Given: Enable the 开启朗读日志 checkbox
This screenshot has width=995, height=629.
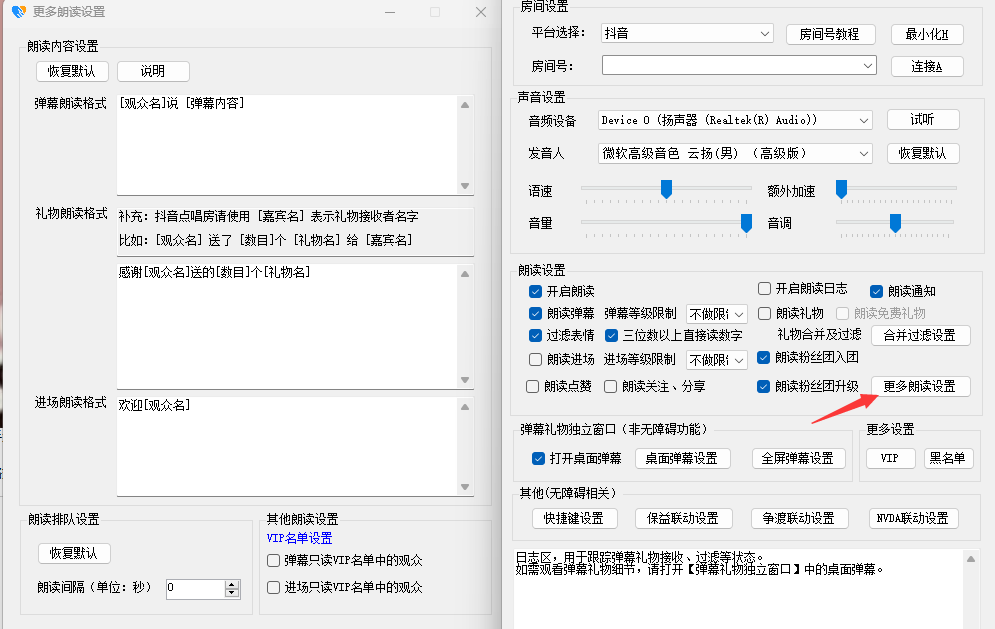Looking at the screenshot, I should (x=765, y=289).
